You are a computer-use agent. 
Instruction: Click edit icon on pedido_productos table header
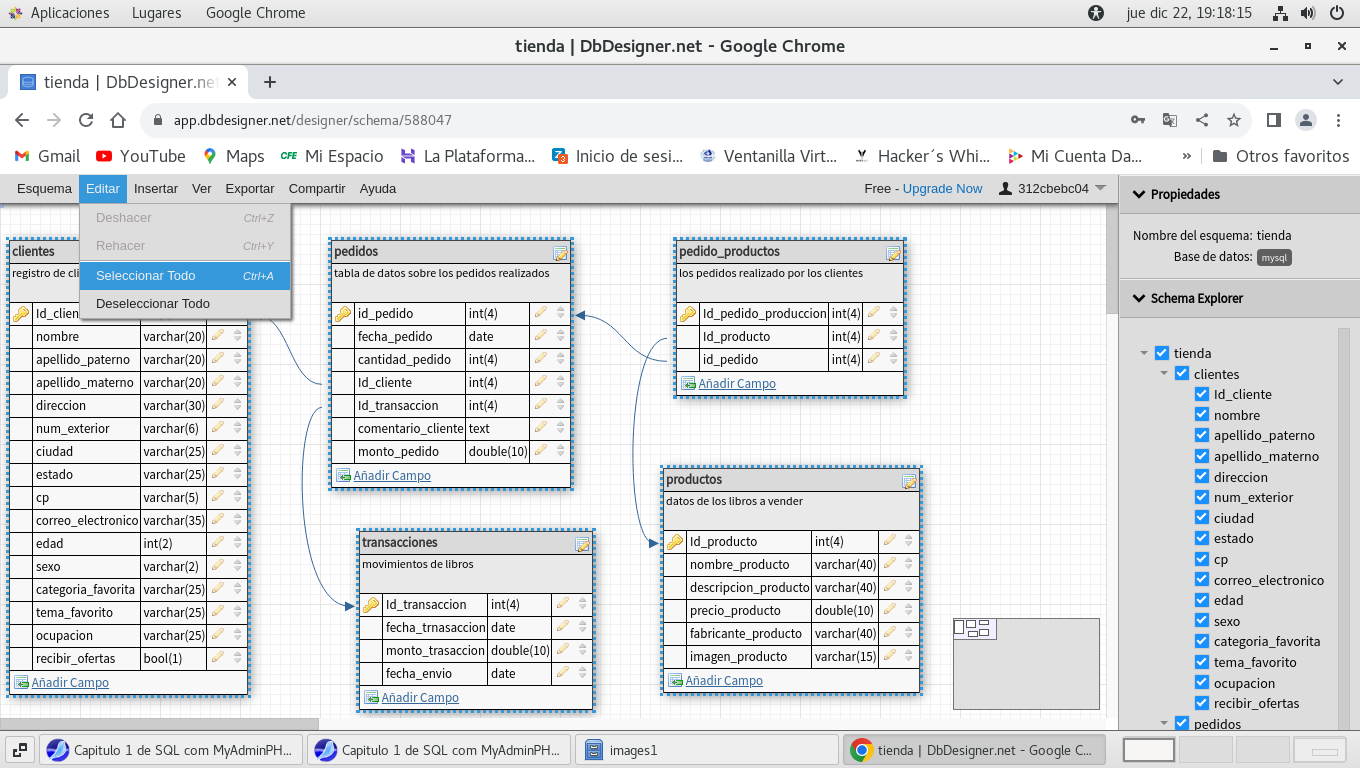click(893, 253)
